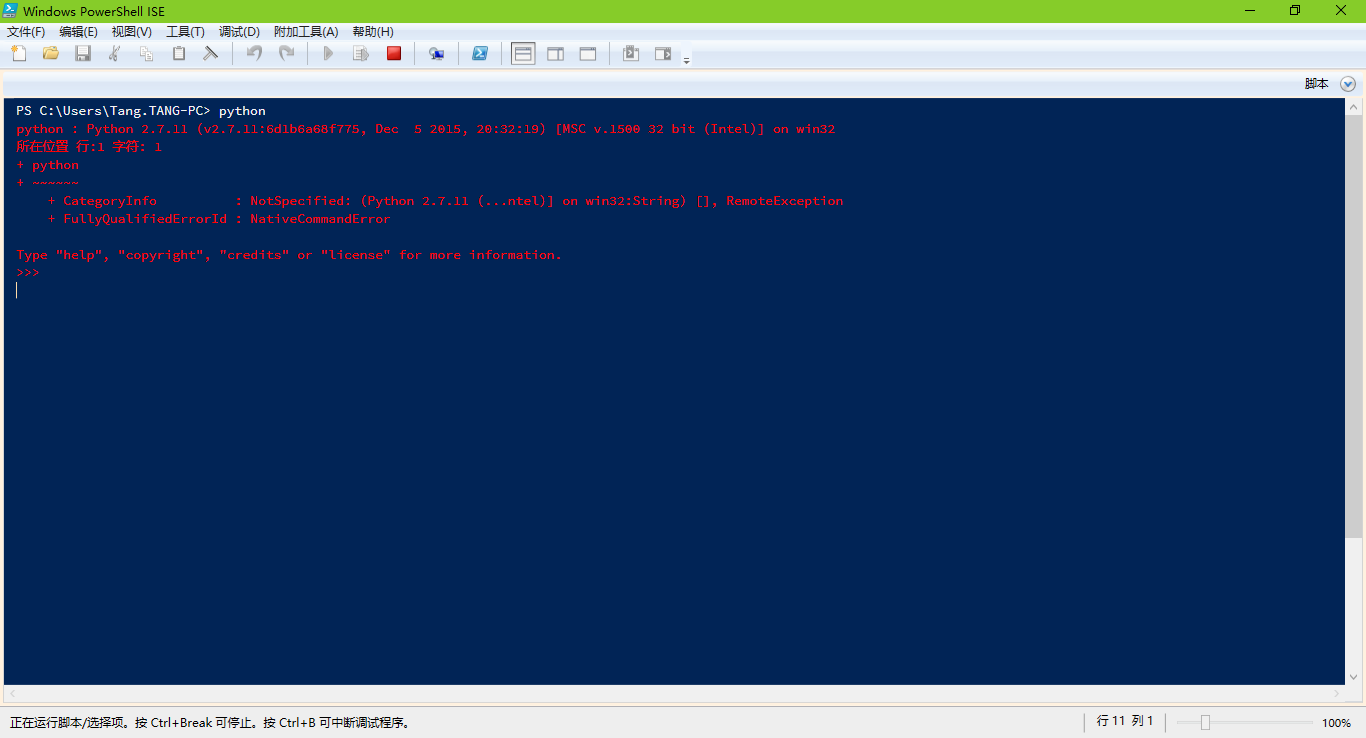
Task: Cut selection using the scissors icon
Action: pyautogui.click(x=115, y=53)
